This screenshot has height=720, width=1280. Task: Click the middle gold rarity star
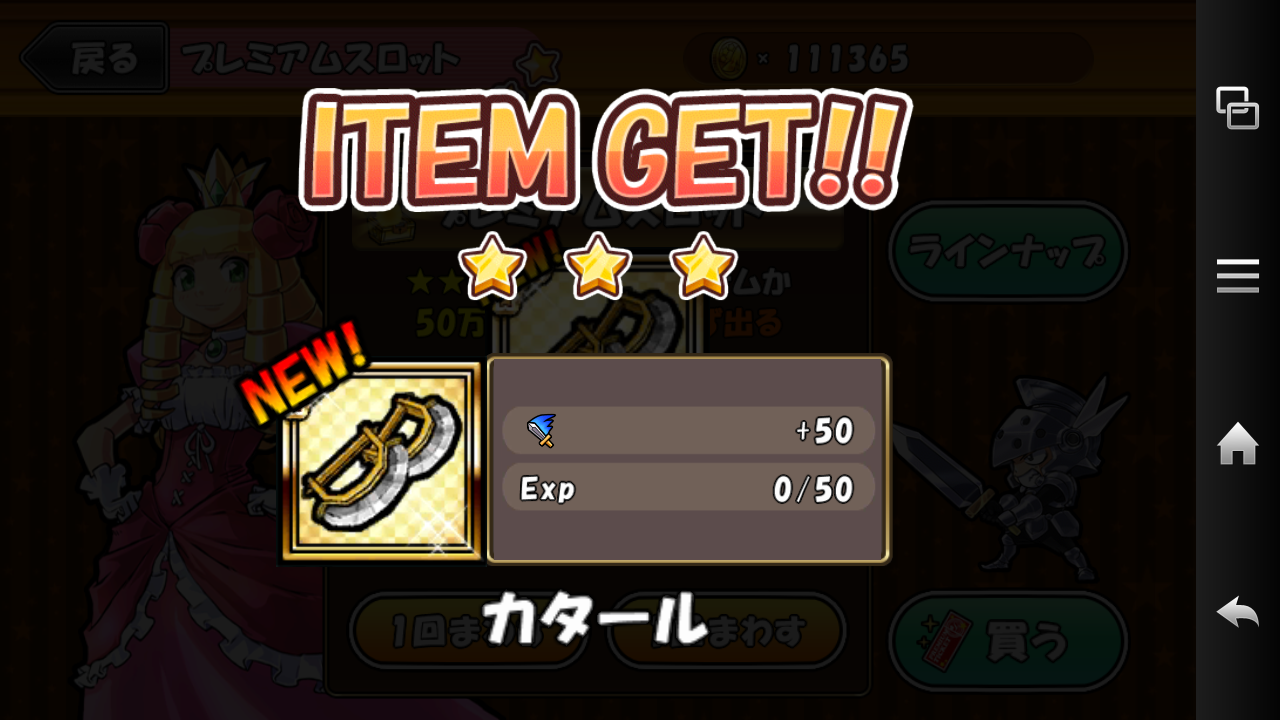[x=597, y=265]
